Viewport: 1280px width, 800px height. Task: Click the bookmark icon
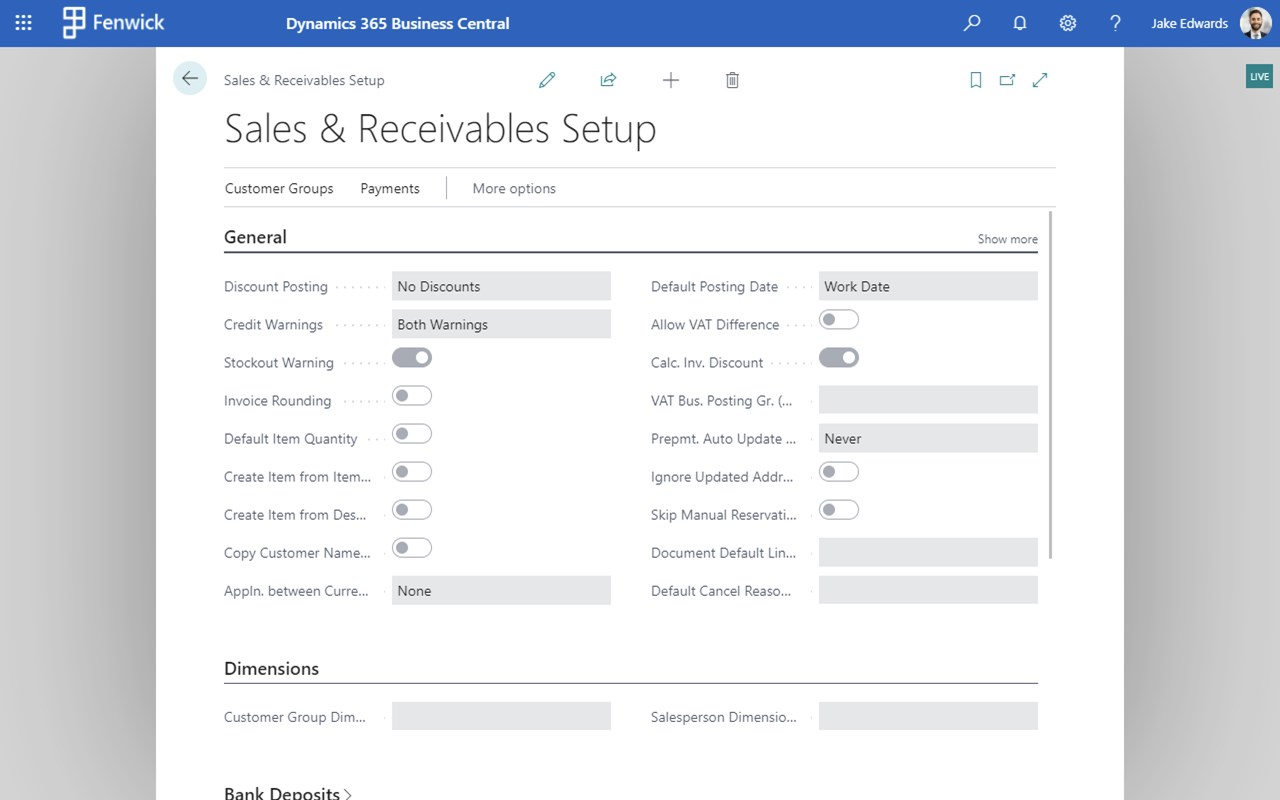click(976, 80)
